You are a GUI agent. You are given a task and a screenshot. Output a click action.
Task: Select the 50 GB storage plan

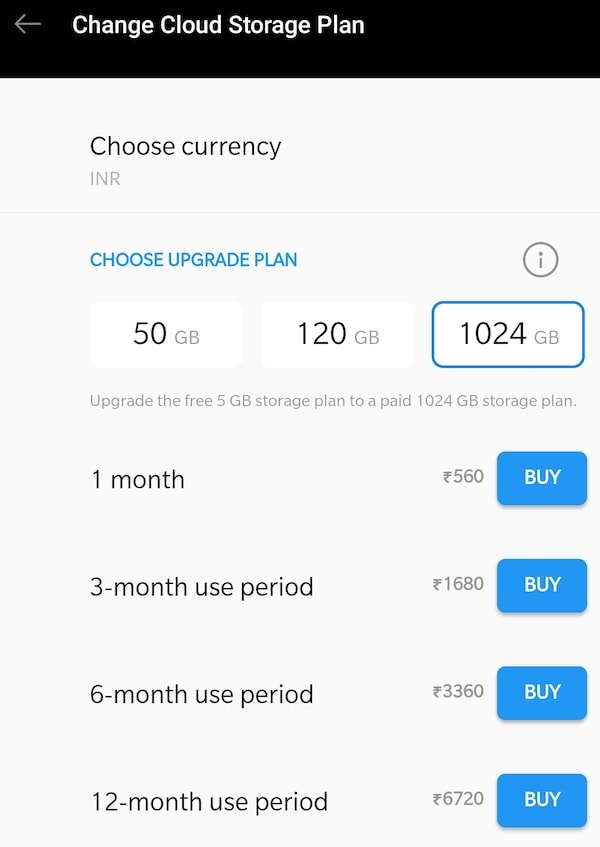(166, 334)
